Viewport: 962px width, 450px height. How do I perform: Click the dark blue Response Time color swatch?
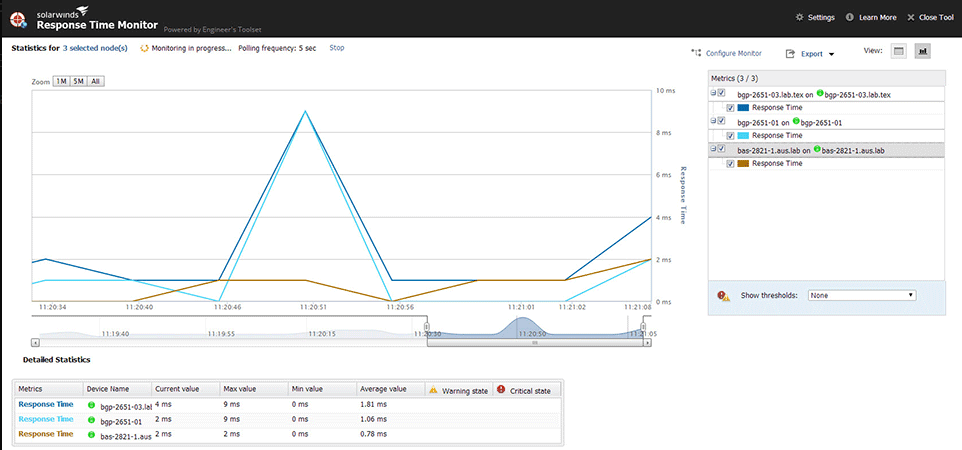[x=743, y=107]
